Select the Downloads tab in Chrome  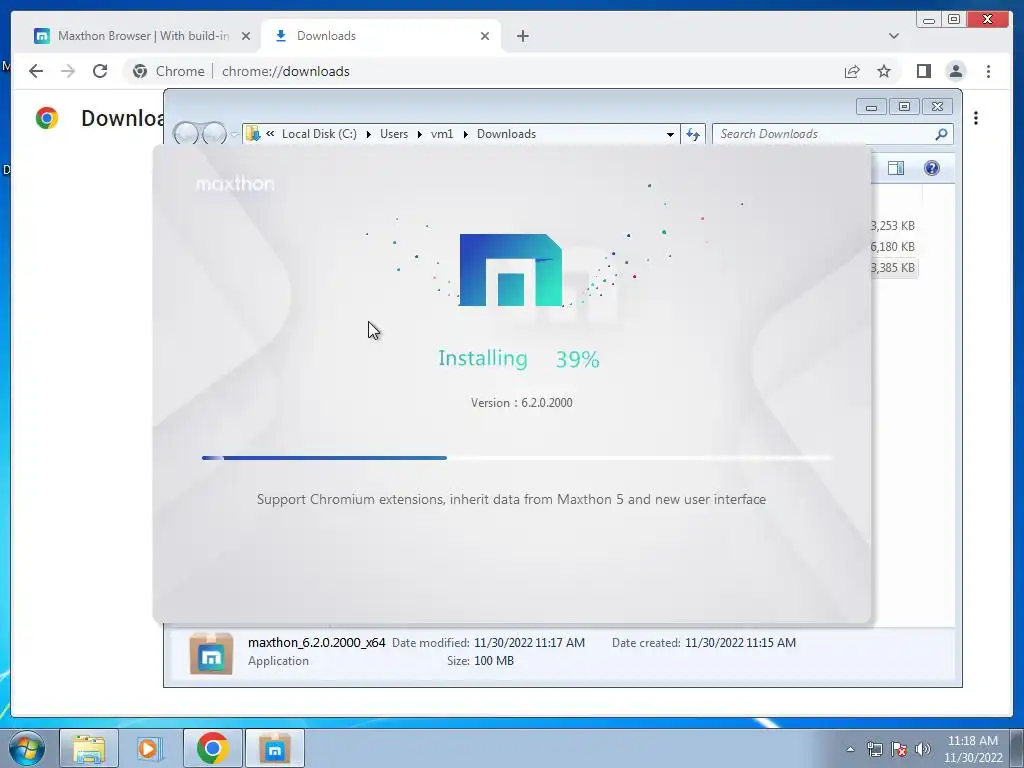(x=382, y=36)
